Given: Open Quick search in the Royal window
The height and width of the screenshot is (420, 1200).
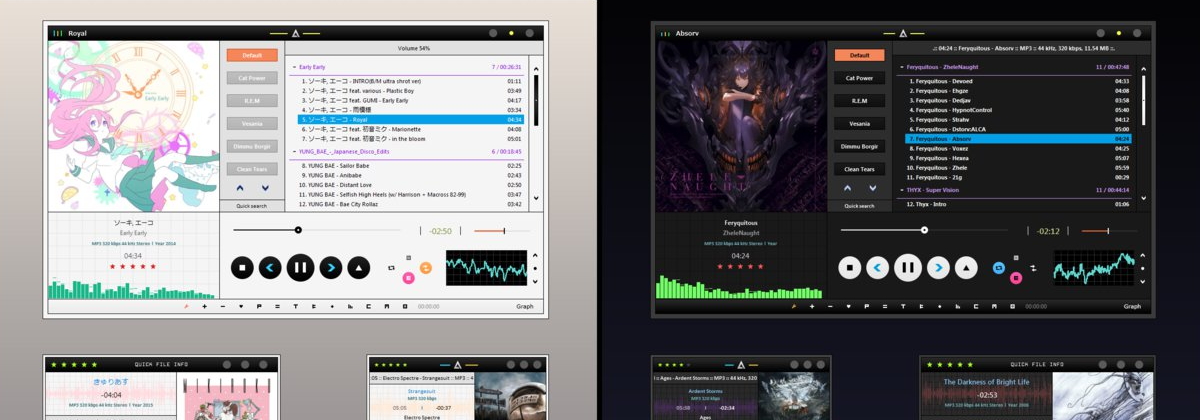Looking at the screenshot, I should 252,206.
